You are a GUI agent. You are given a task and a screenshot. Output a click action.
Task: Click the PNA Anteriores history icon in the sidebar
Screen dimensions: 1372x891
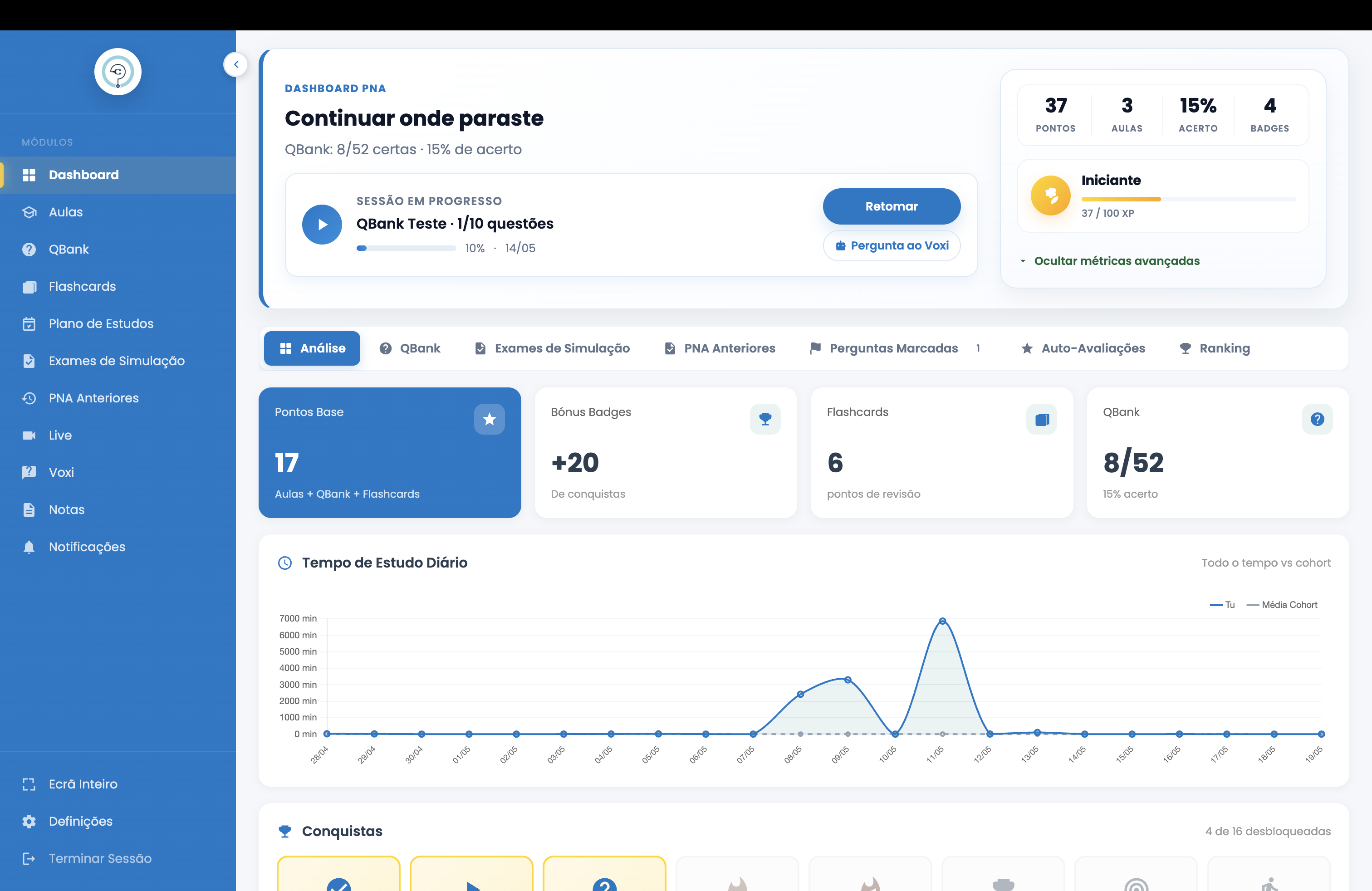[x=29, y=398]
